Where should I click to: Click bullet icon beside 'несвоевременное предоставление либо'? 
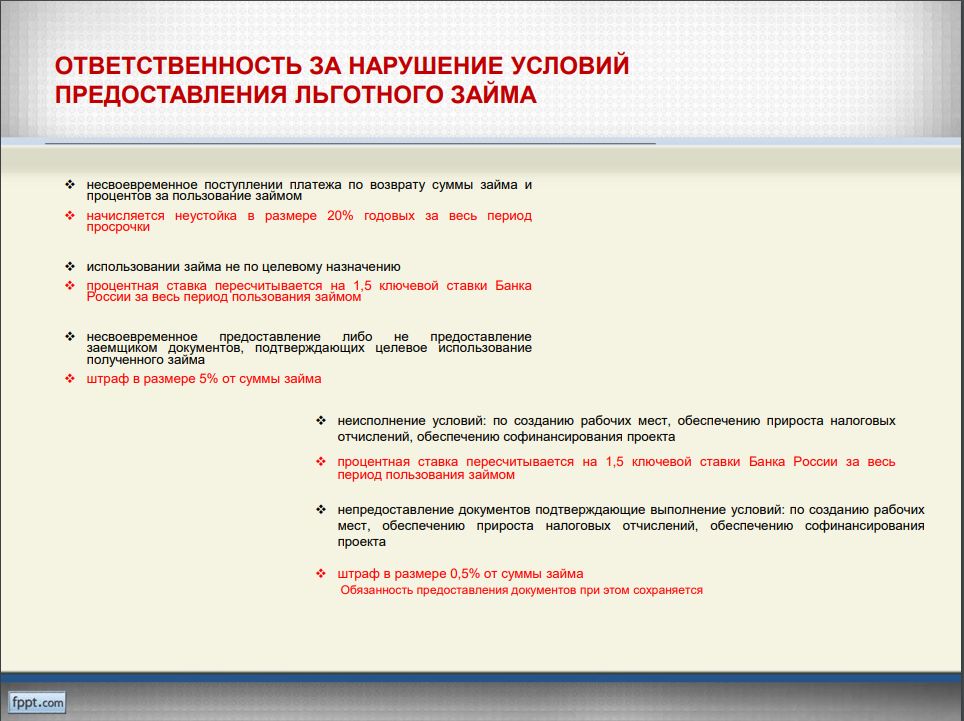tap(70, 337)
